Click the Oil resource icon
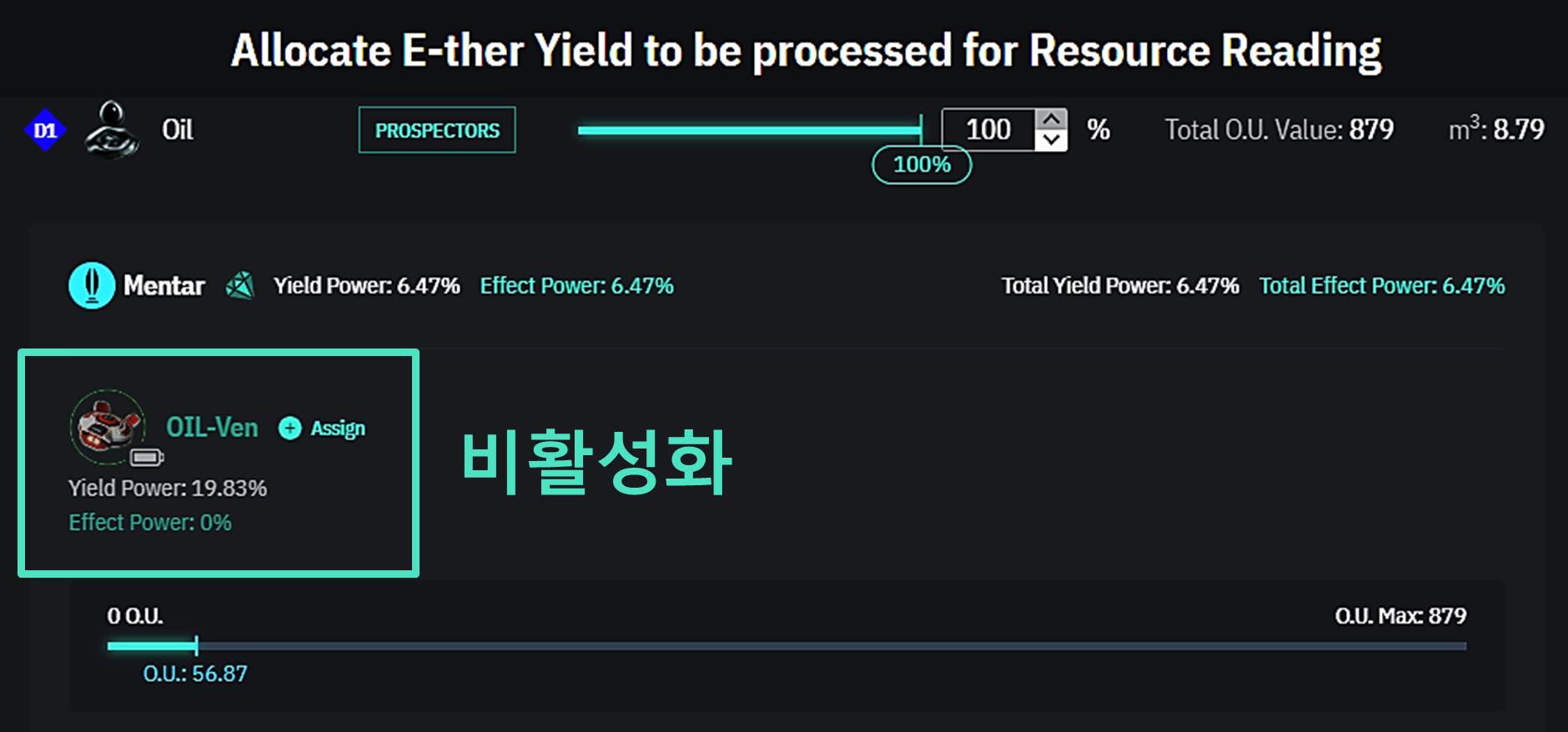This screenshot has height=732, width=1568. click(111, 130)
